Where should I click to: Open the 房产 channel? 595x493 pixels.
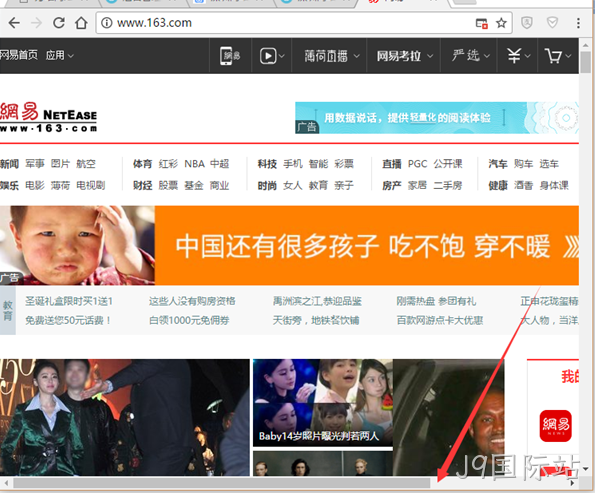click(392, 186)
